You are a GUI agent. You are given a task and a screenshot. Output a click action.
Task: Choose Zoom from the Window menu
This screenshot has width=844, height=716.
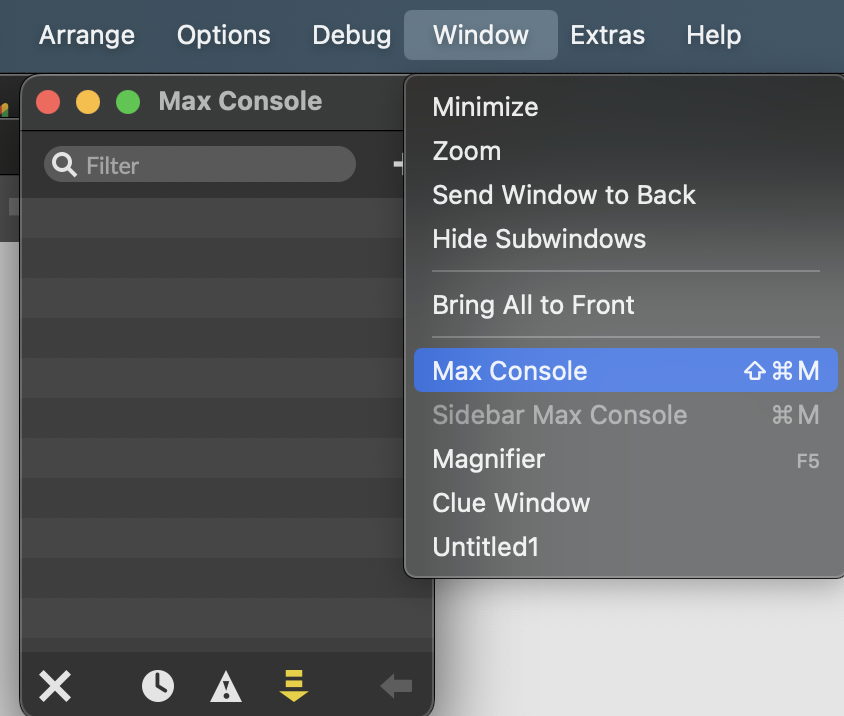coord(466,151)
